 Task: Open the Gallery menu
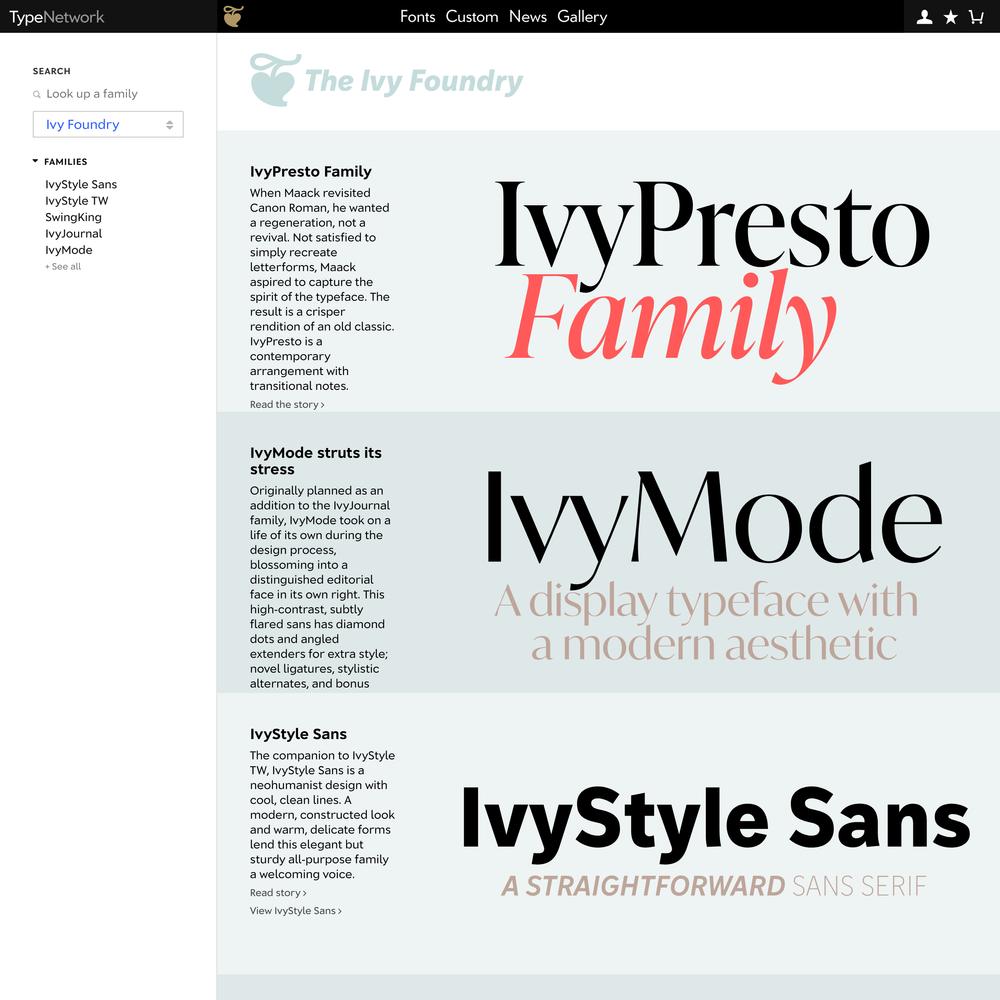pos(582,17)
